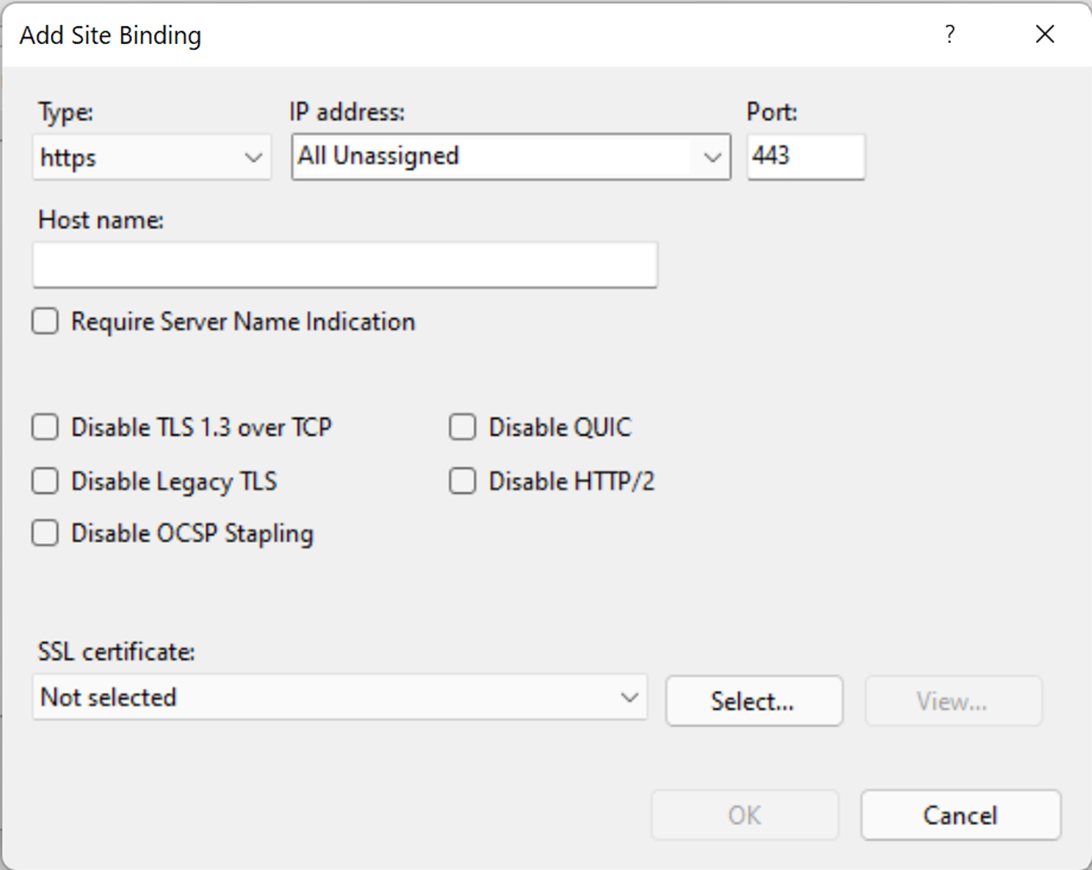Click the Port field containing 443
This screenshot has height=870, width=1092.
pyautogui.click(x=806, y=157)
